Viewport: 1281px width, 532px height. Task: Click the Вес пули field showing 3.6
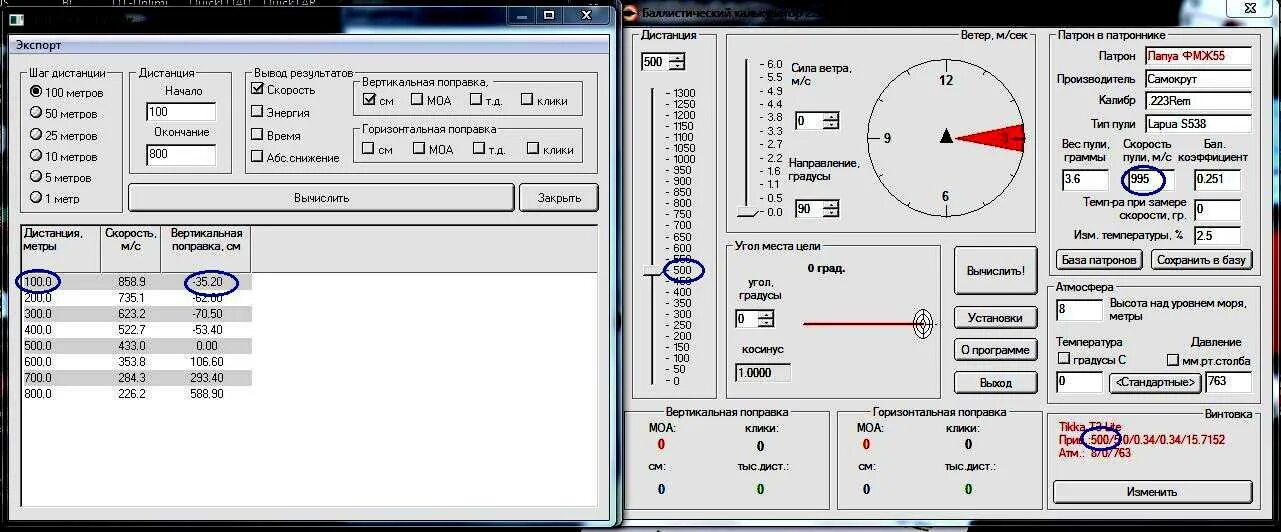click(1085, 181)
